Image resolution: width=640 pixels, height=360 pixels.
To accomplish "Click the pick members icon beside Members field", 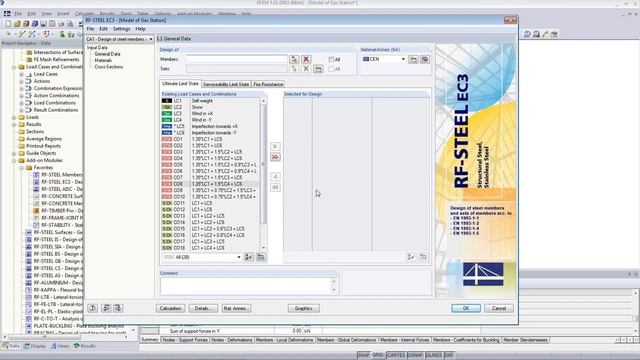I will coord(294,59).
